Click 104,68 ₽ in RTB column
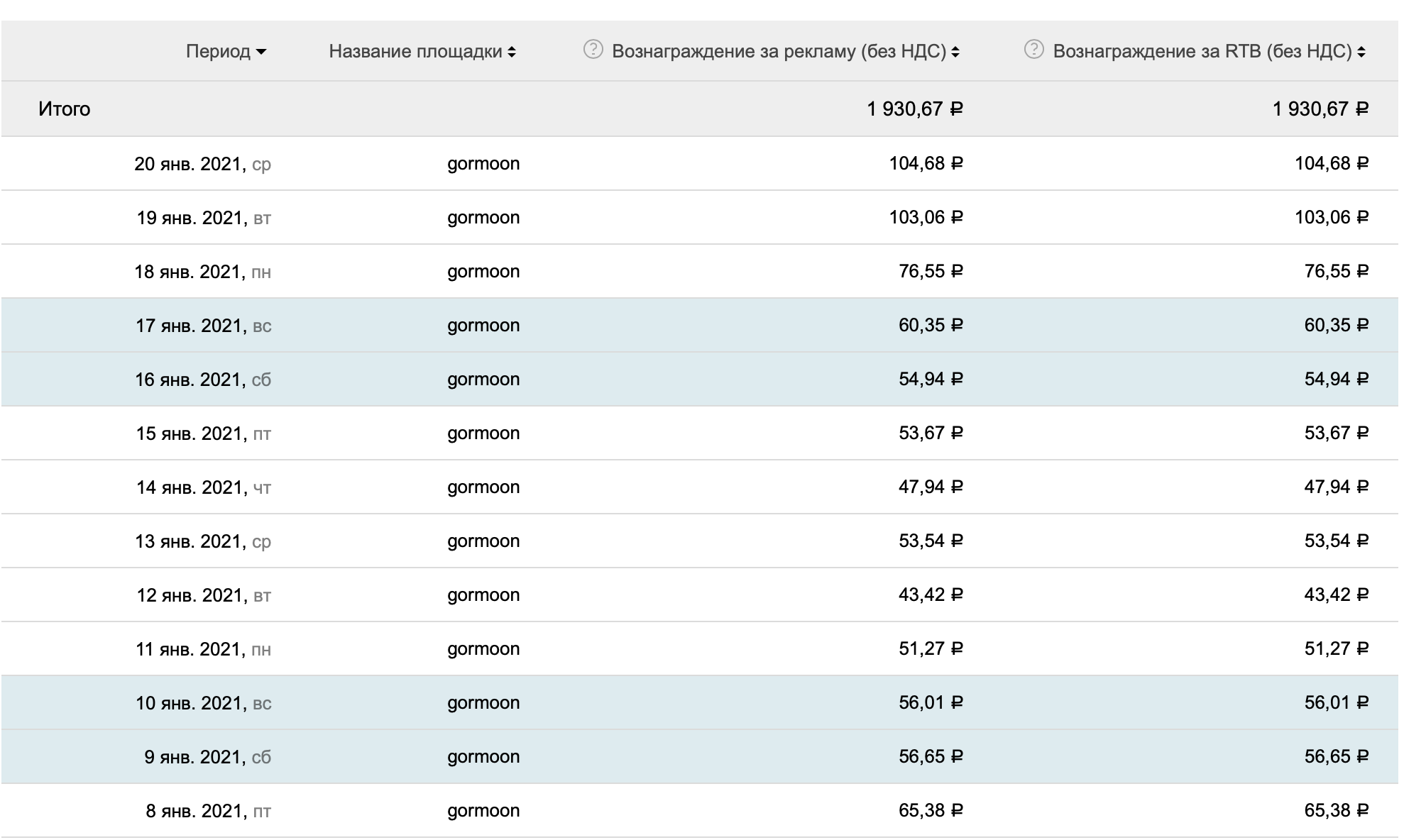Viewport: 1404px width, 840px height. (1331, 164)
